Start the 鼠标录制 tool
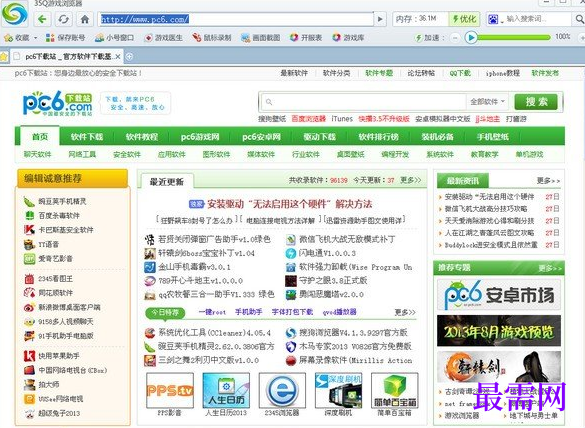The image size is (585, 428). [x=212, y=38]
